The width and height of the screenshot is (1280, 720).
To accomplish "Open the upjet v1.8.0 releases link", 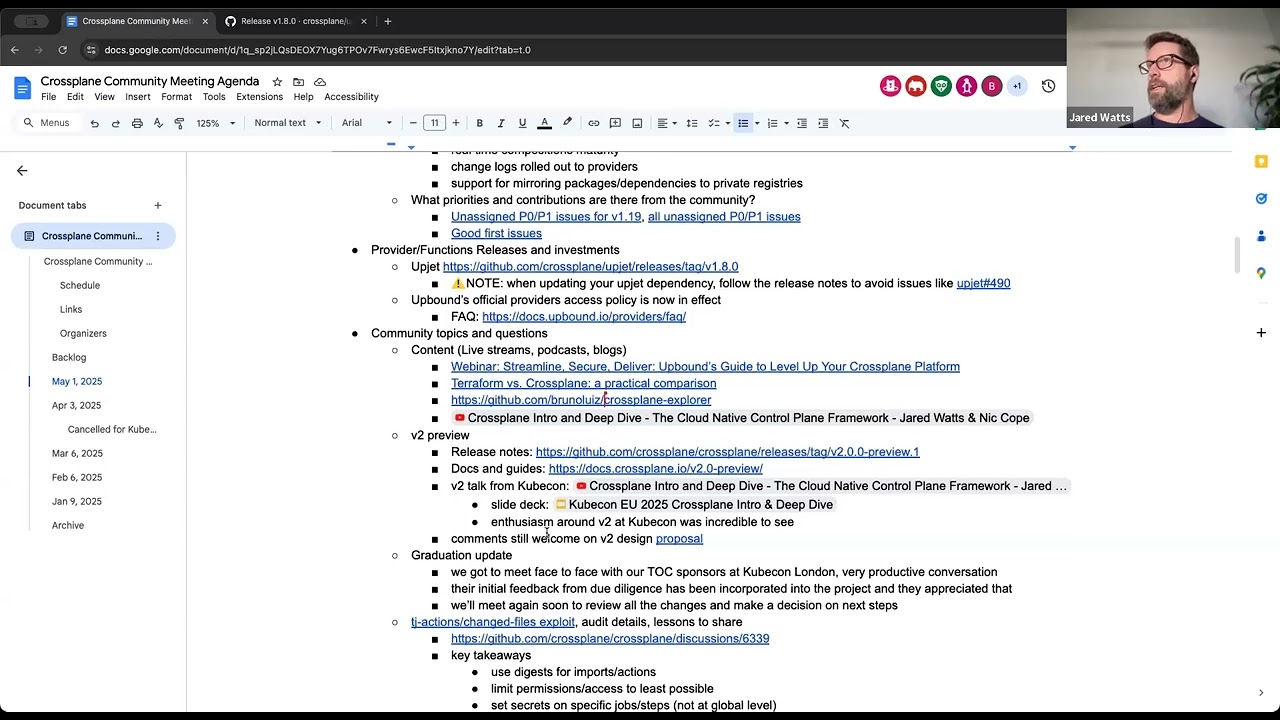I will coord(590,267).
